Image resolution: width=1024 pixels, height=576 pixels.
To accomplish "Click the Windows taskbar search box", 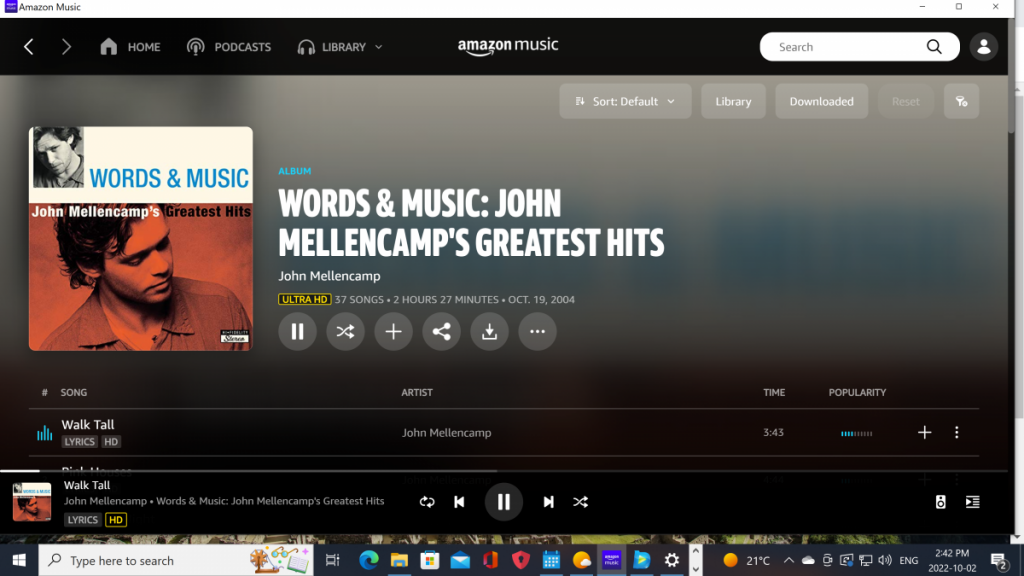I will point(176,560).
